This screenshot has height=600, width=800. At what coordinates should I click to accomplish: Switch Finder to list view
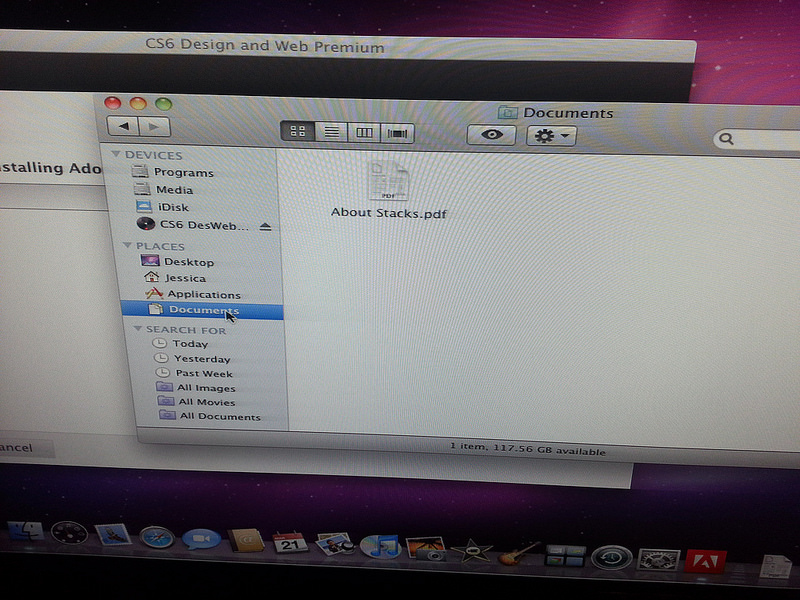point(331,132)
